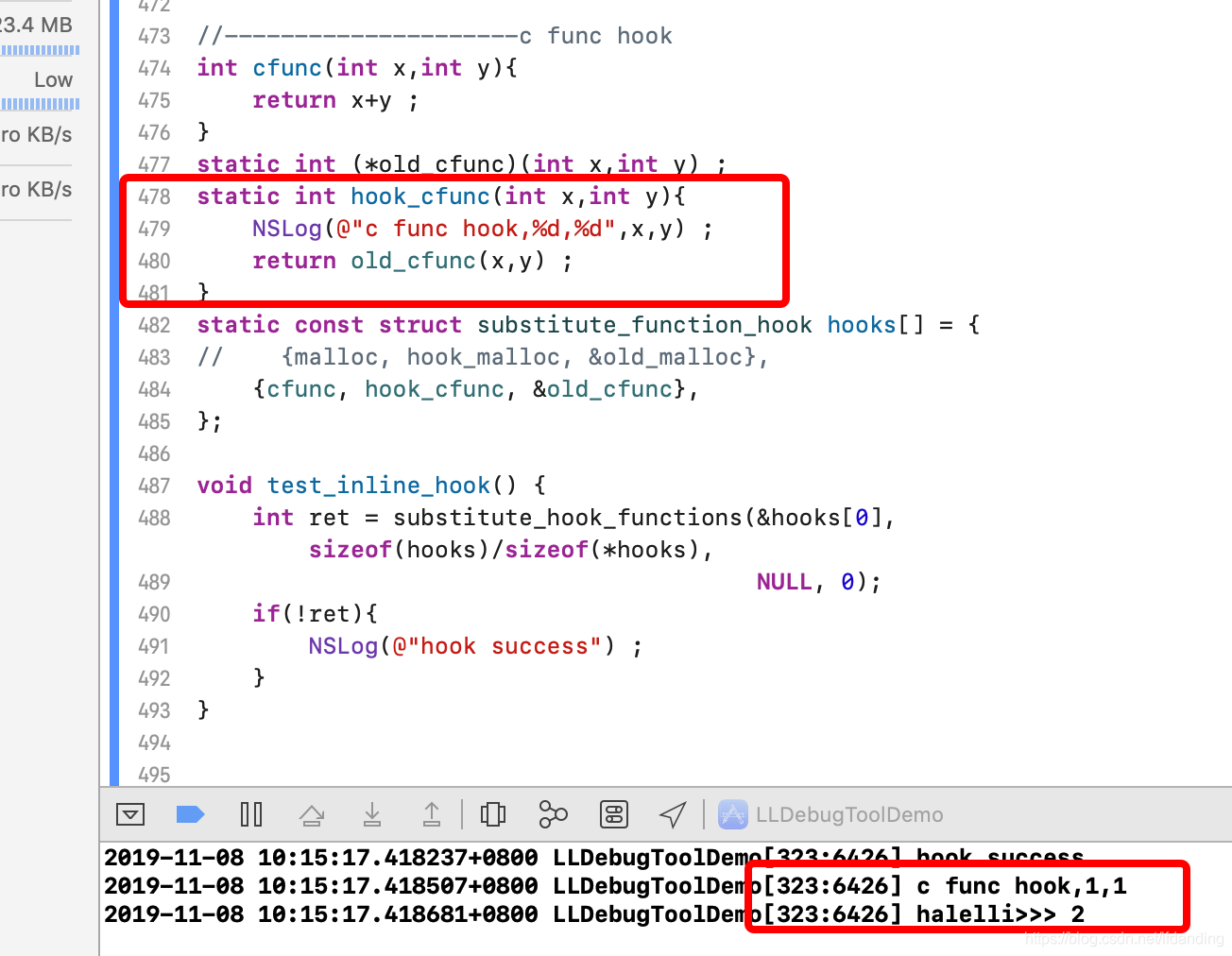Click console log line "c func hook,1,1"
Viewport: 1232px width, 956px height.
616,886
